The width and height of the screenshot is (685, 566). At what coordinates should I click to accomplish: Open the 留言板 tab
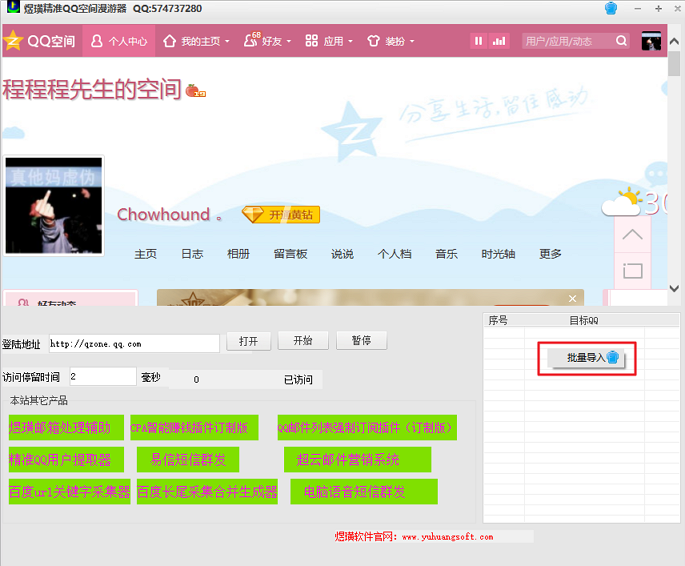(x=291, y=254)
